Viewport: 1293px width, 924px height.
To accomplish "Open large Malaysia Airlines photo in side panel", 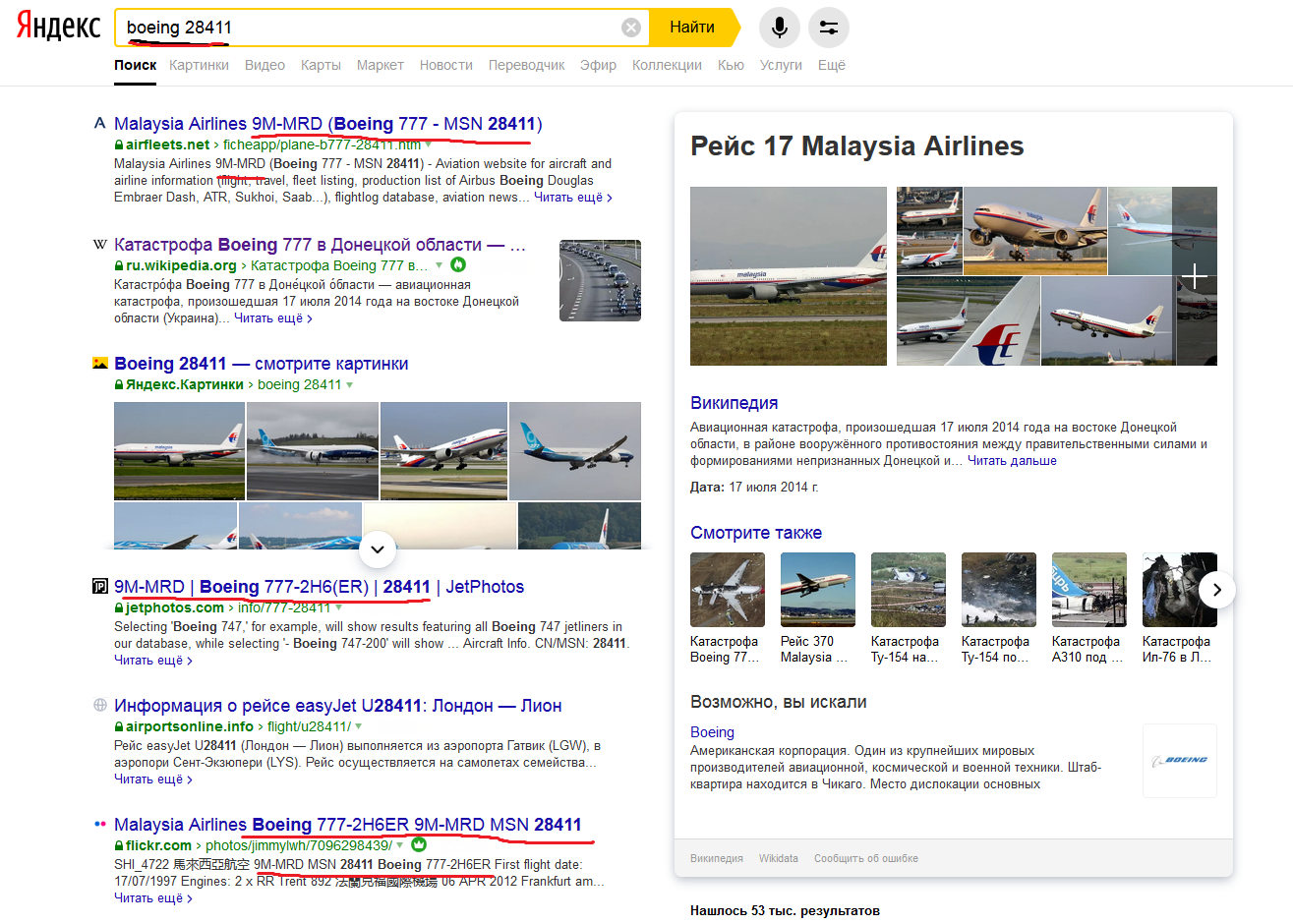I will click(789, 276).
